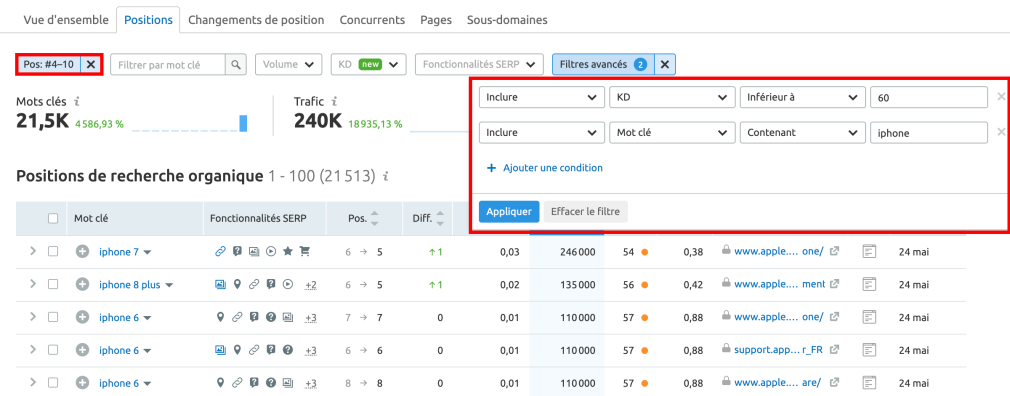Open the Pages tab
The image size is (1010, 396).
[x=436, y=20]
